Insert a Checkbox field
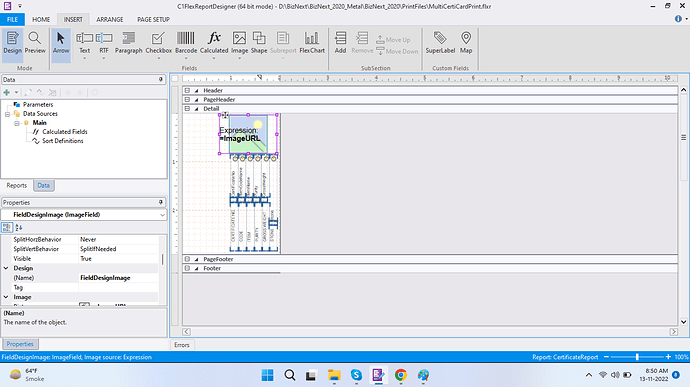This screenshot has width=690, height=387. [158, 43]
